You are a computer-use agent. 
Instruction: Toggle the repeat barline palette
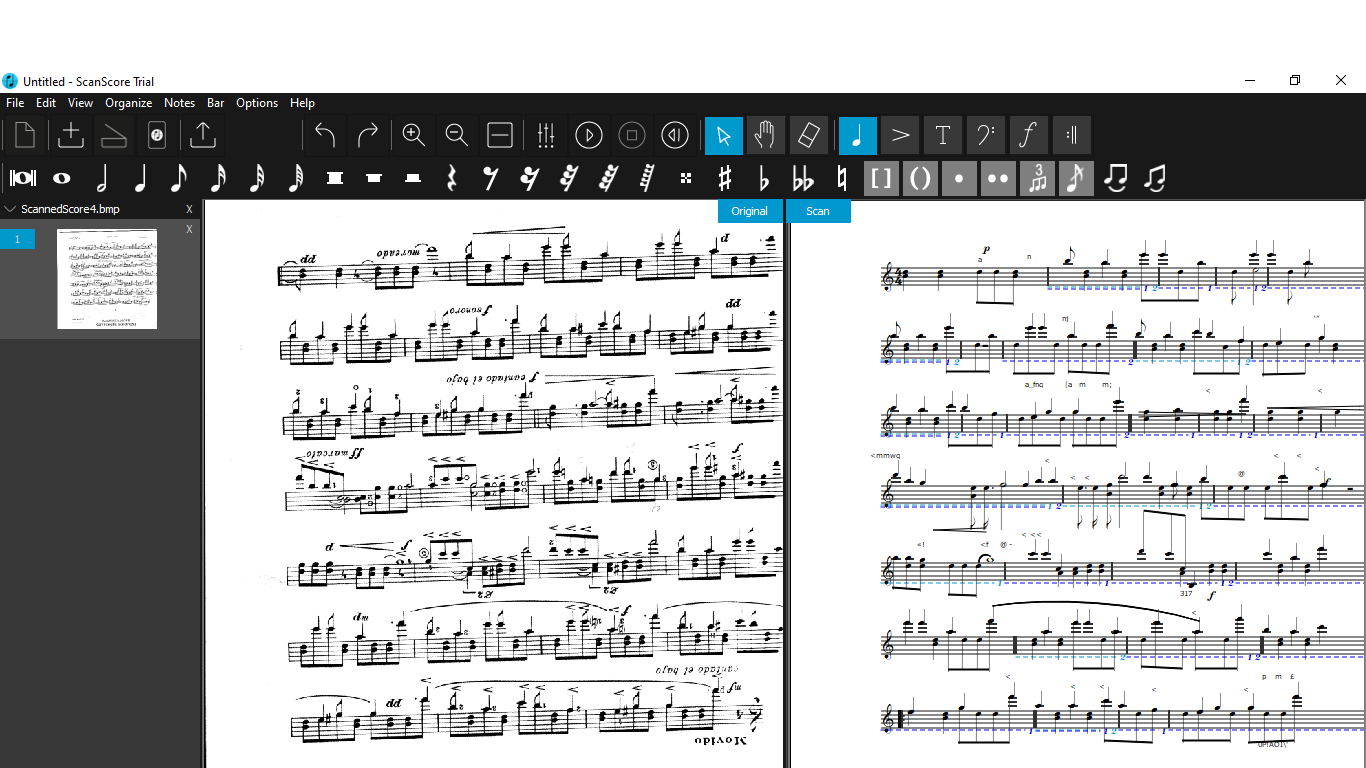pyautogui.click(x=1072, y=135)
